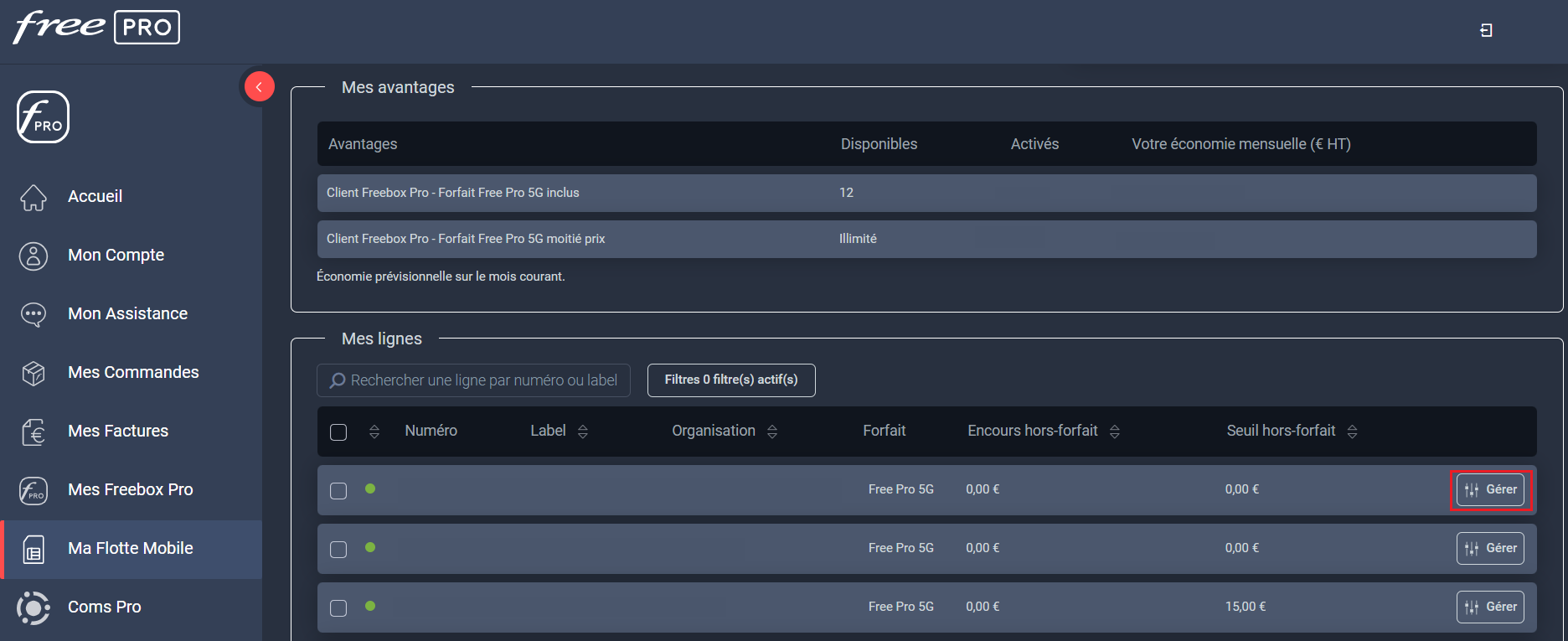The height and width of the screenshot is (641, 1568).
Task: Click the "Forfait Free Pro 5G inclus" advantage row
Action: tap(927, 193)
